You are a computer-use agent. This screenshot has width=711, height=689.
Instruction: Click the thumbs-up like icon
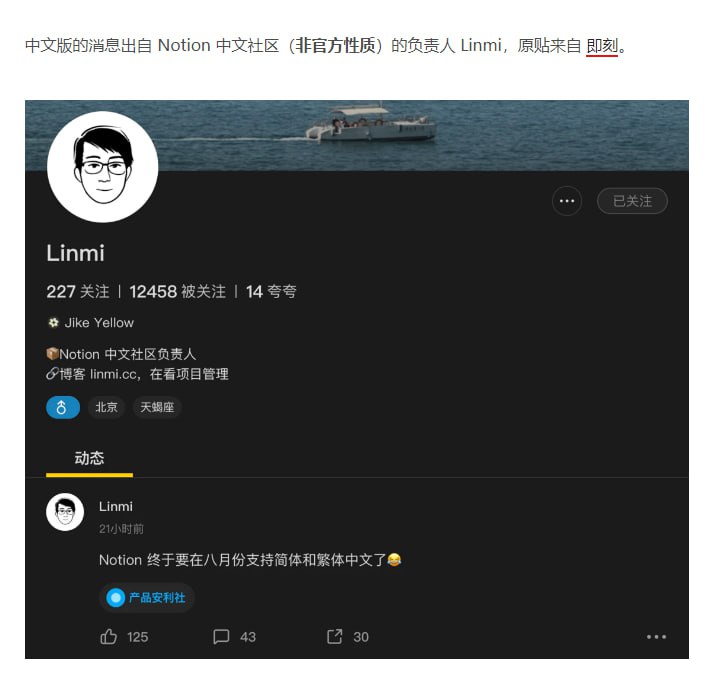click(x=108, y=636)
